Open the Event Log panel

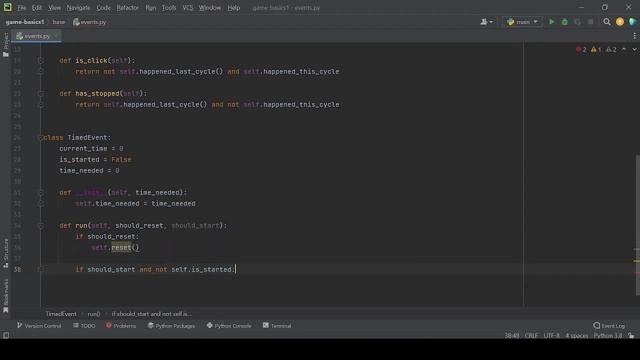pyautogui.click(x=609, y=326)
